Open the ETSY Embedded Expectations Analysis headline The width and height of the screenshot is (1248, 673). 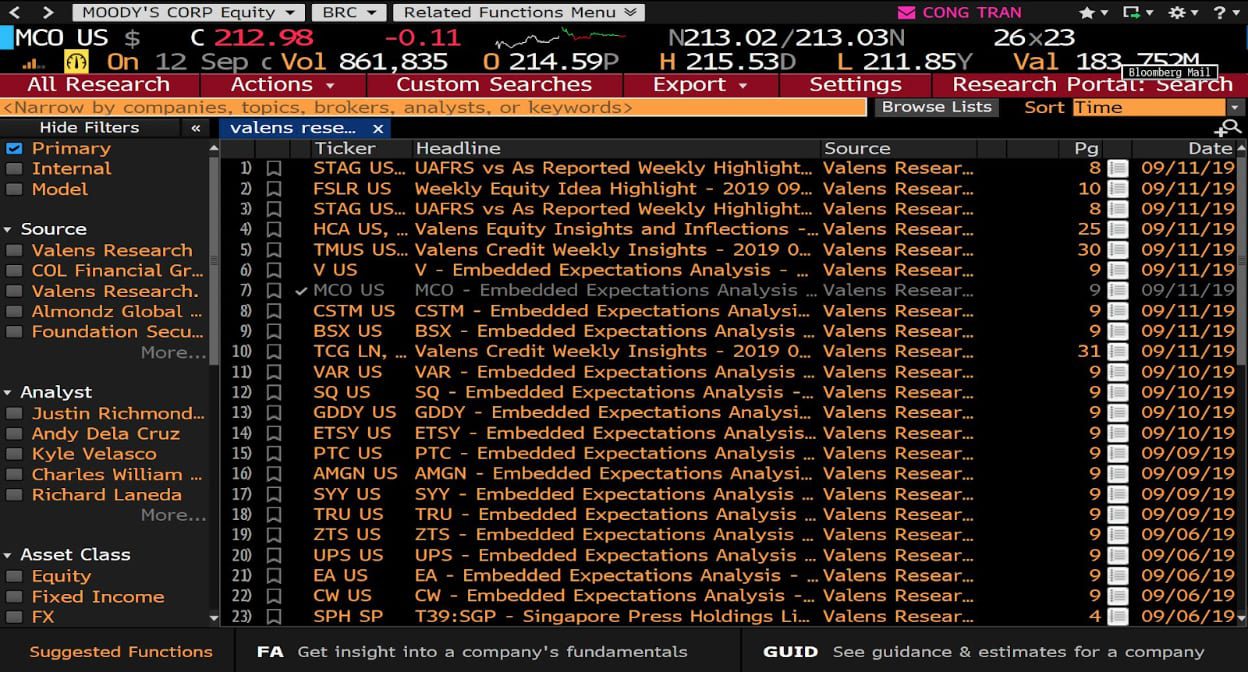615,433
